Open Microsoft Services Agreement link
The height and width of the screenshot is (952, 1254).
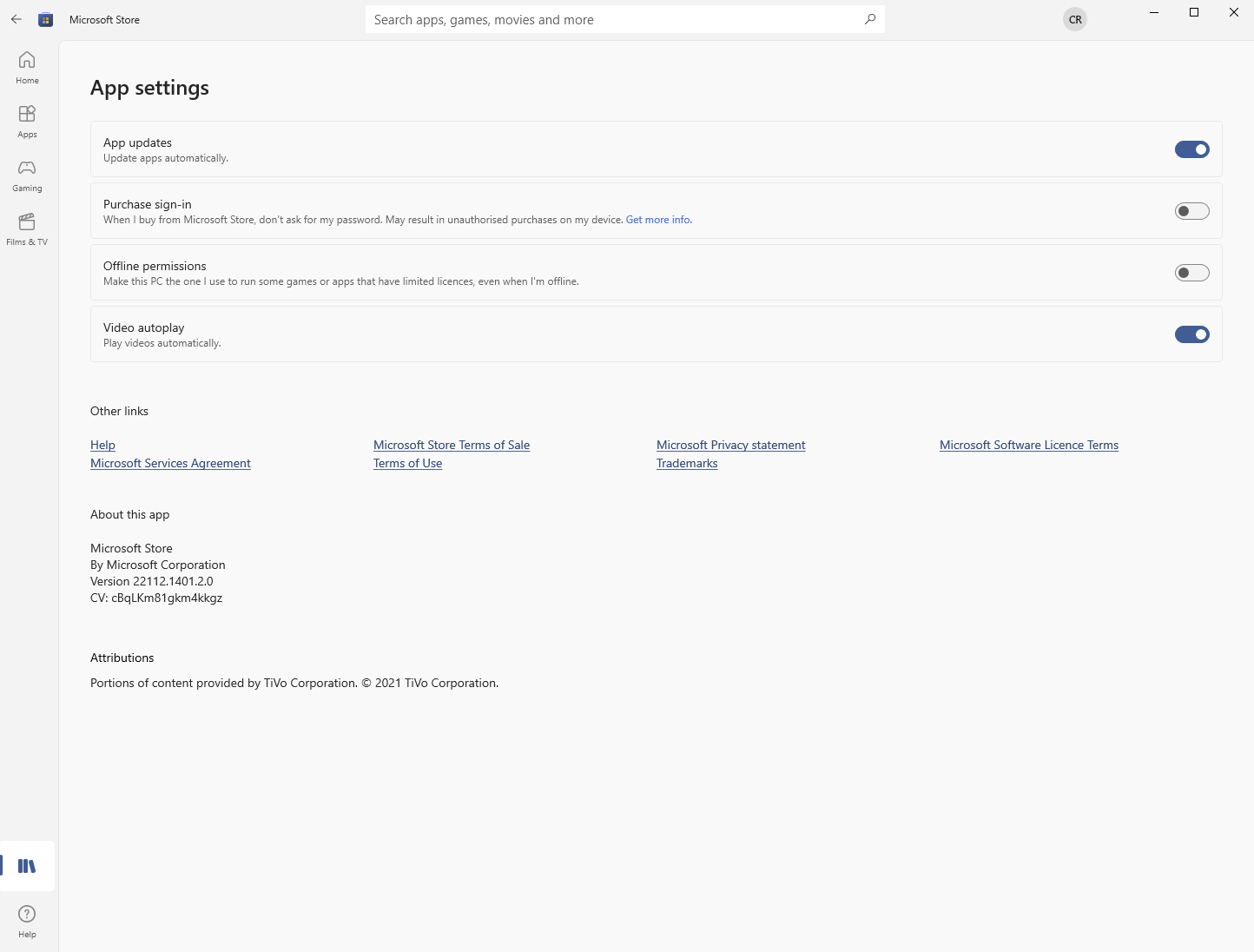pos(170,463)
